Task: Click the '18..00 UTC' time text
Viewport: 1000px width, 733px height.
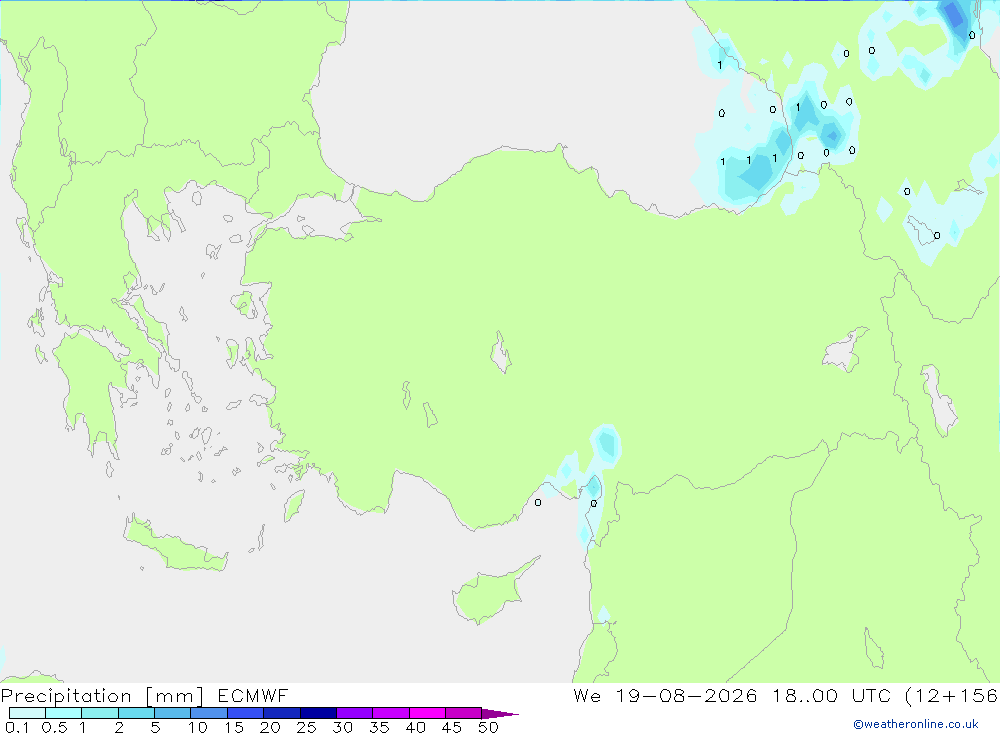Action: tap(831, 695)
